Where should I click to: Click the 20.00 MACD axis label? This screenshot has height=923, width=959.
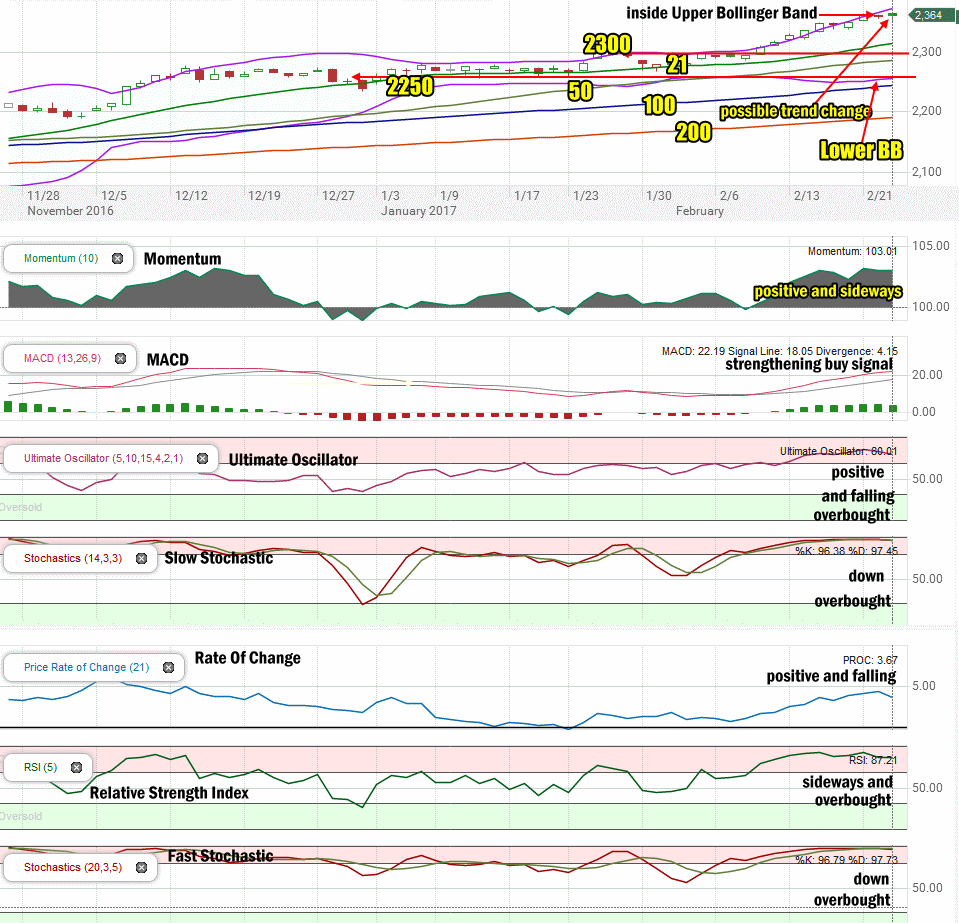point(927,375)
